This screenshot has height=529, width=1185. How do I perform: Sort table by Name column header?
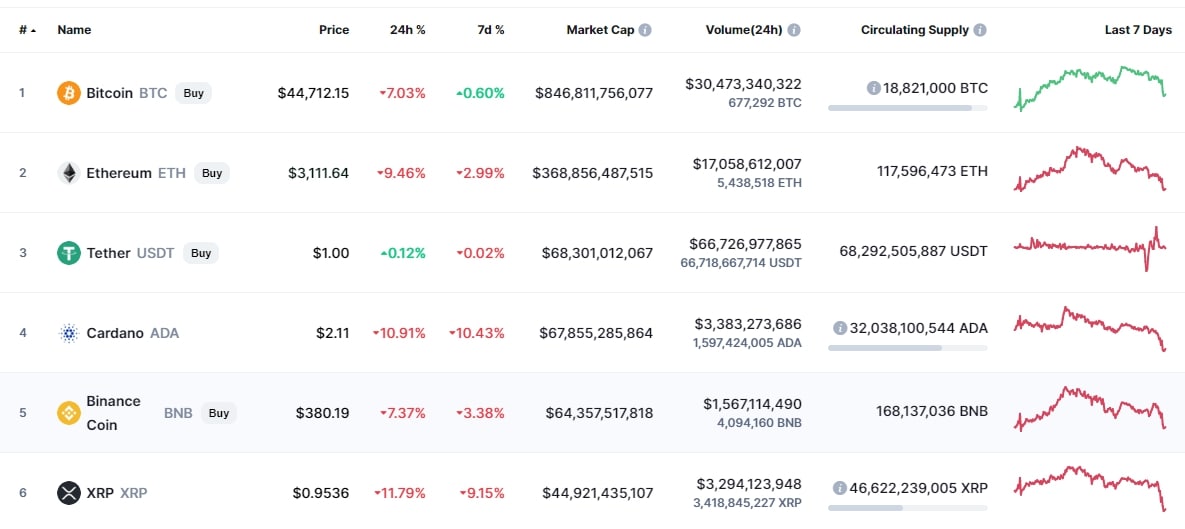click(74, 30)
